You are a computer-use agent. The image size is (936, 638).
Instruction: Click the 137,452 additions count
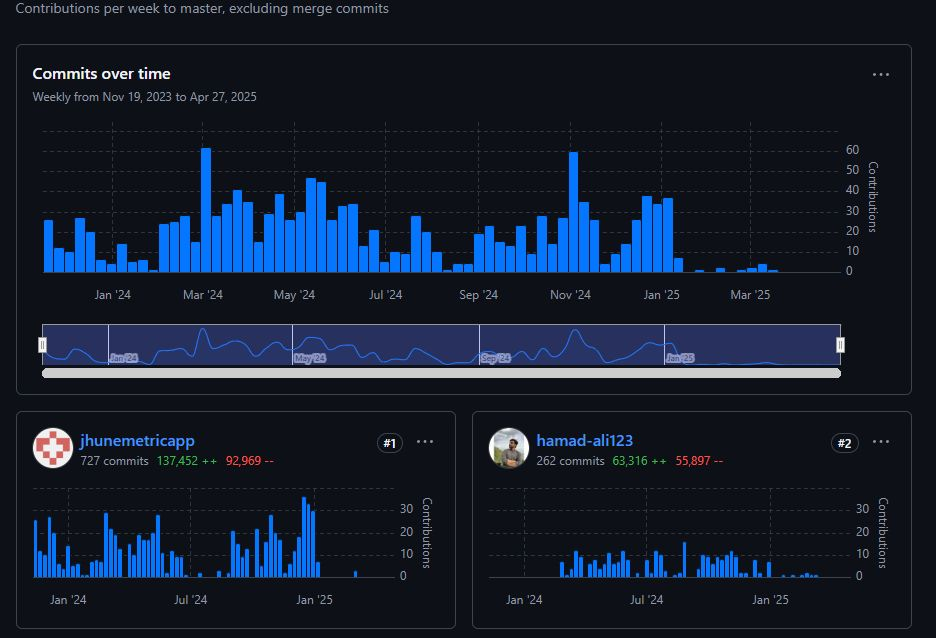click(x=188, y=461)
